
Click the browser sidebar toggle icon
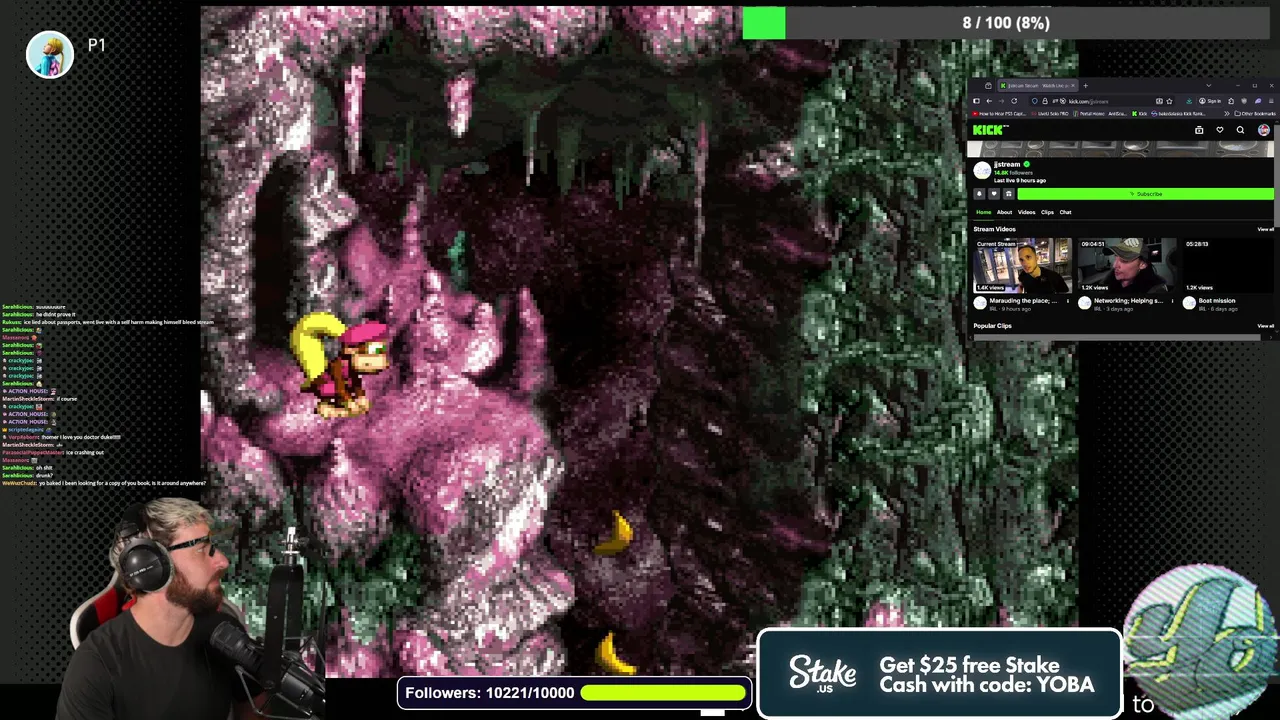pyautogui.click(x=976, y=101)
